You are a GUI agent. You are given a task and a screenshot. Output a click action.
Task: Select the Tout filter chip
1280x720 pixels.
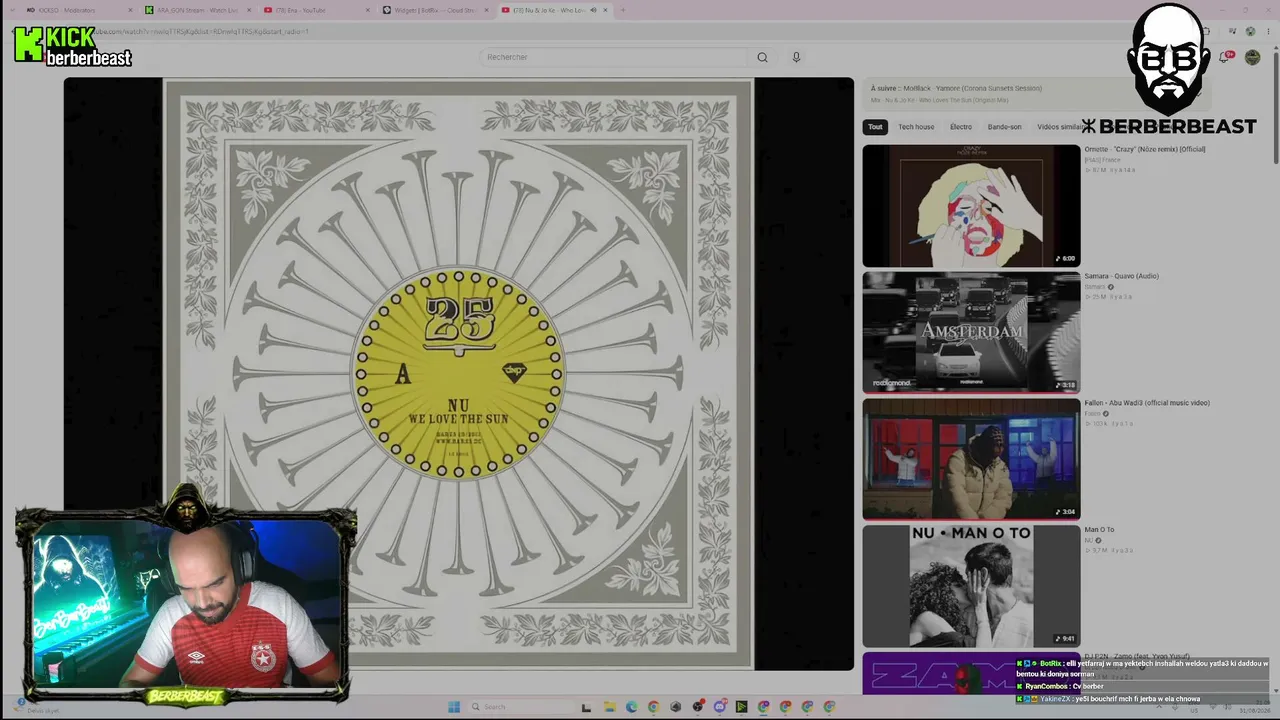[x=875, y=127]
